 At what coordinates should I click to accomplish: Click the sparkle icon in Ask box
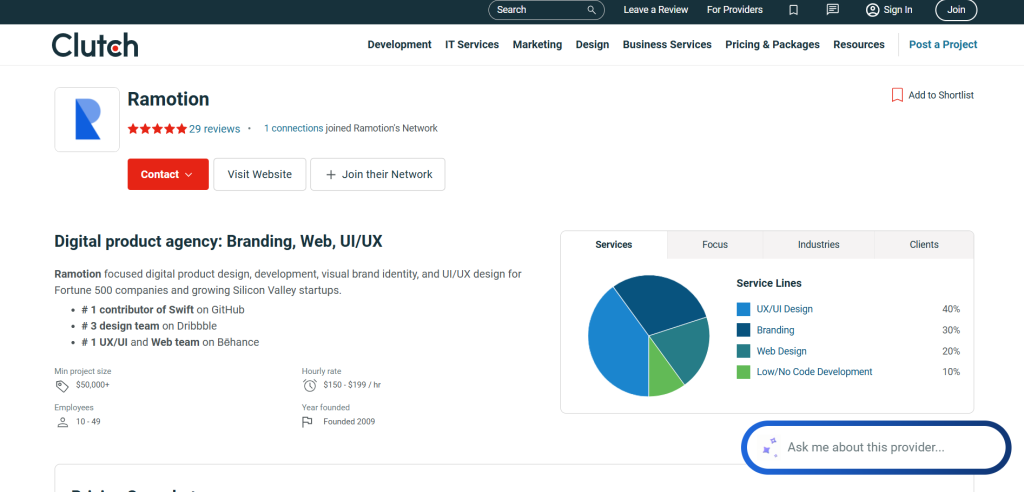coord(769,448)
